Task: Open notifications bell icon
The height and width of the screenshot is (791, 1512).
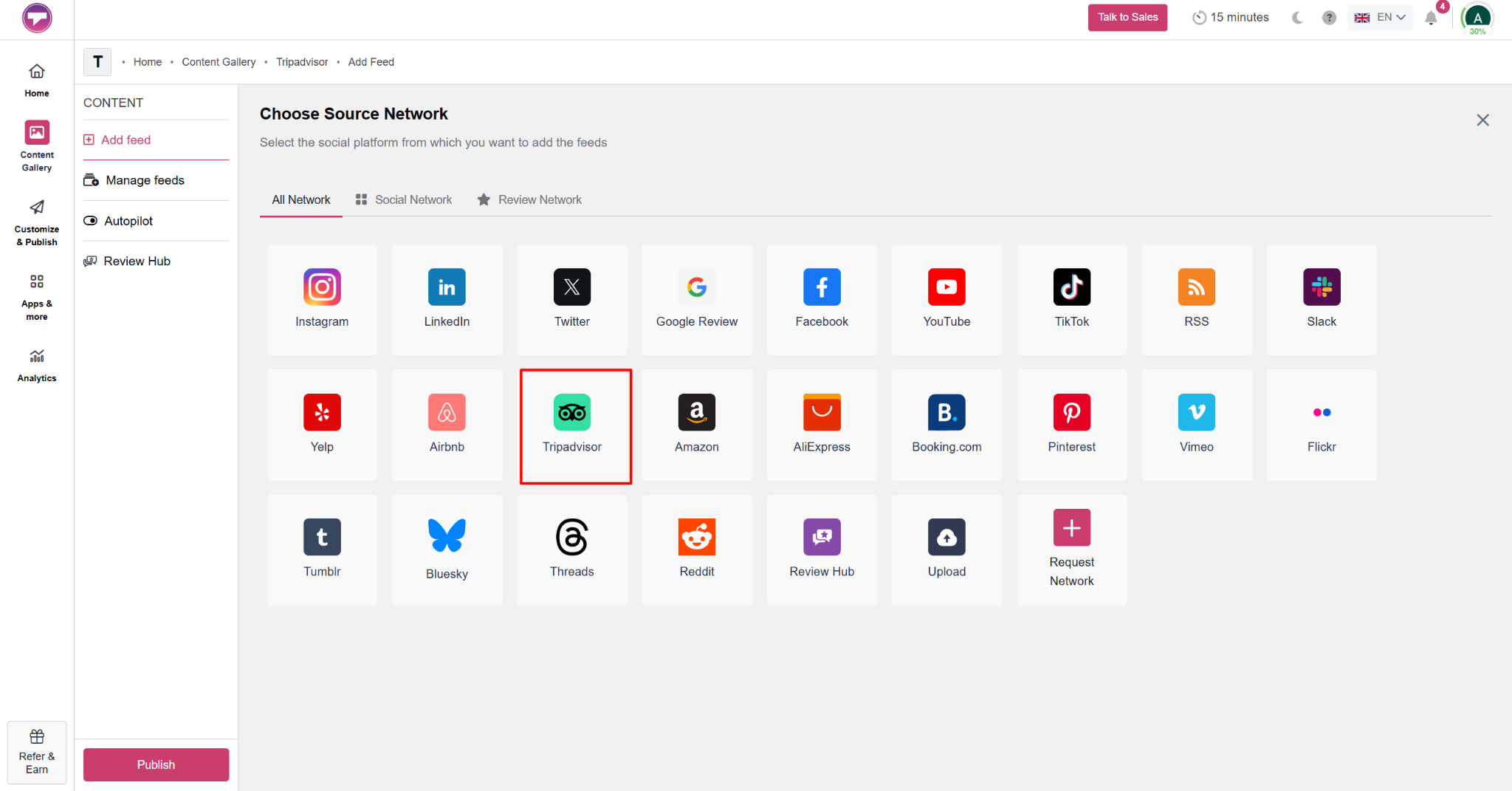Action: point(1431,18)
